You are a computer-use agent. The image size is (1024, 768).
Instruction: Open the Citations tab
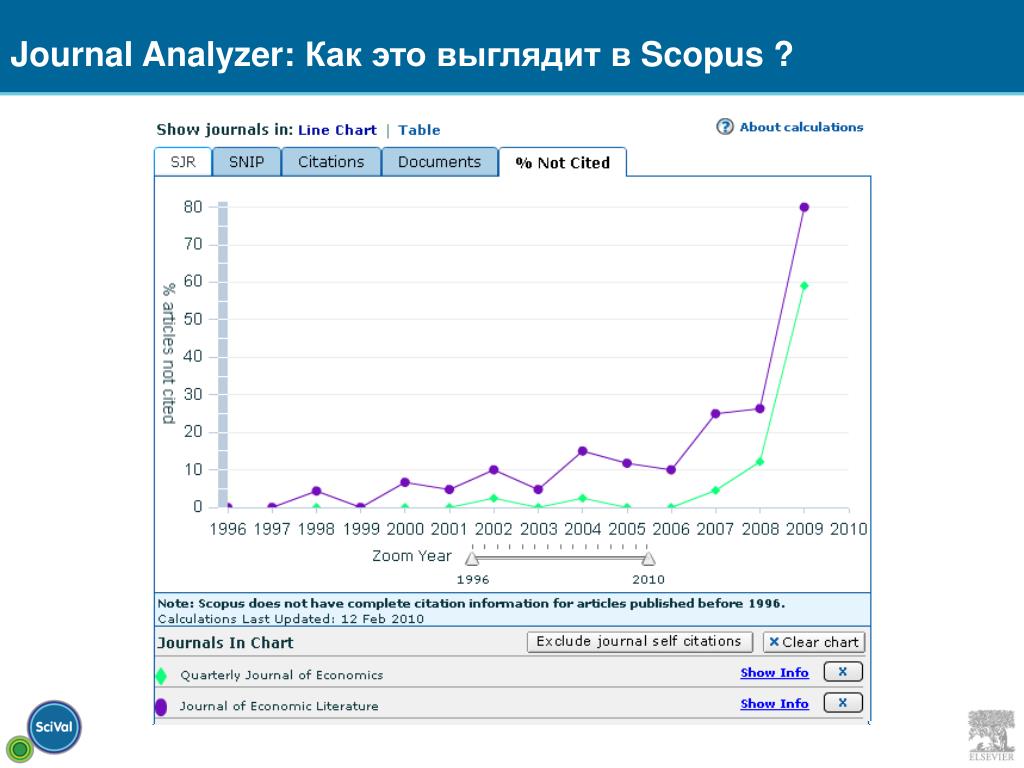331,162
